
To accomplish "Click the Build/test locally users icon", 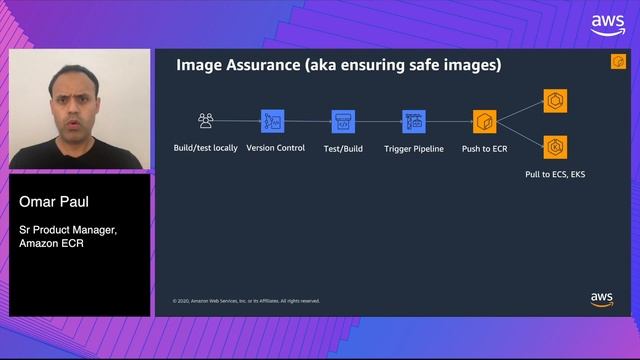I will click(206, 121).
